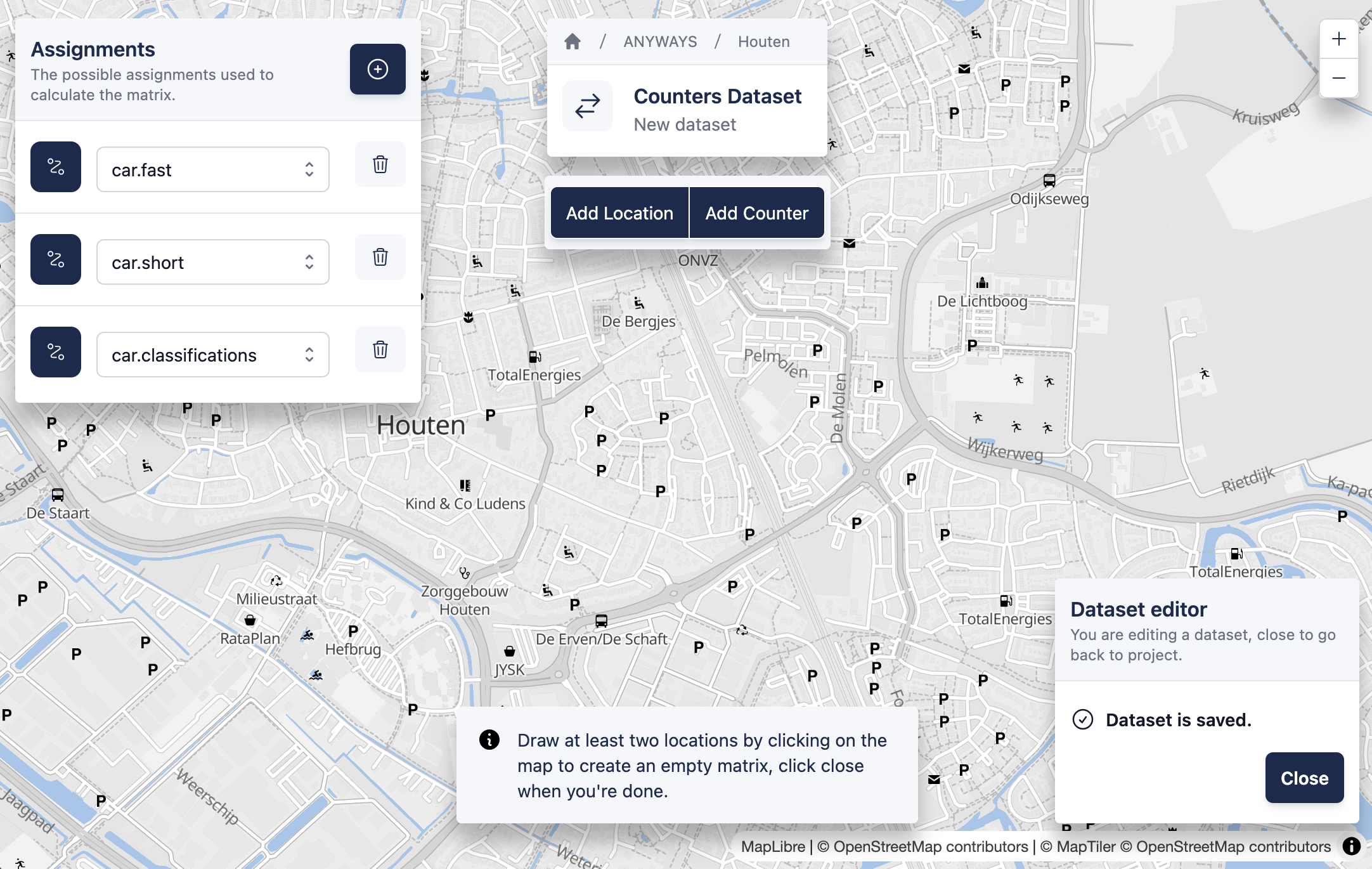The height and width of the screenshot is (869, 1372).
Task: Open a new assignment with the plus icon
Action: pyautogui.click(x=377, y=69)
